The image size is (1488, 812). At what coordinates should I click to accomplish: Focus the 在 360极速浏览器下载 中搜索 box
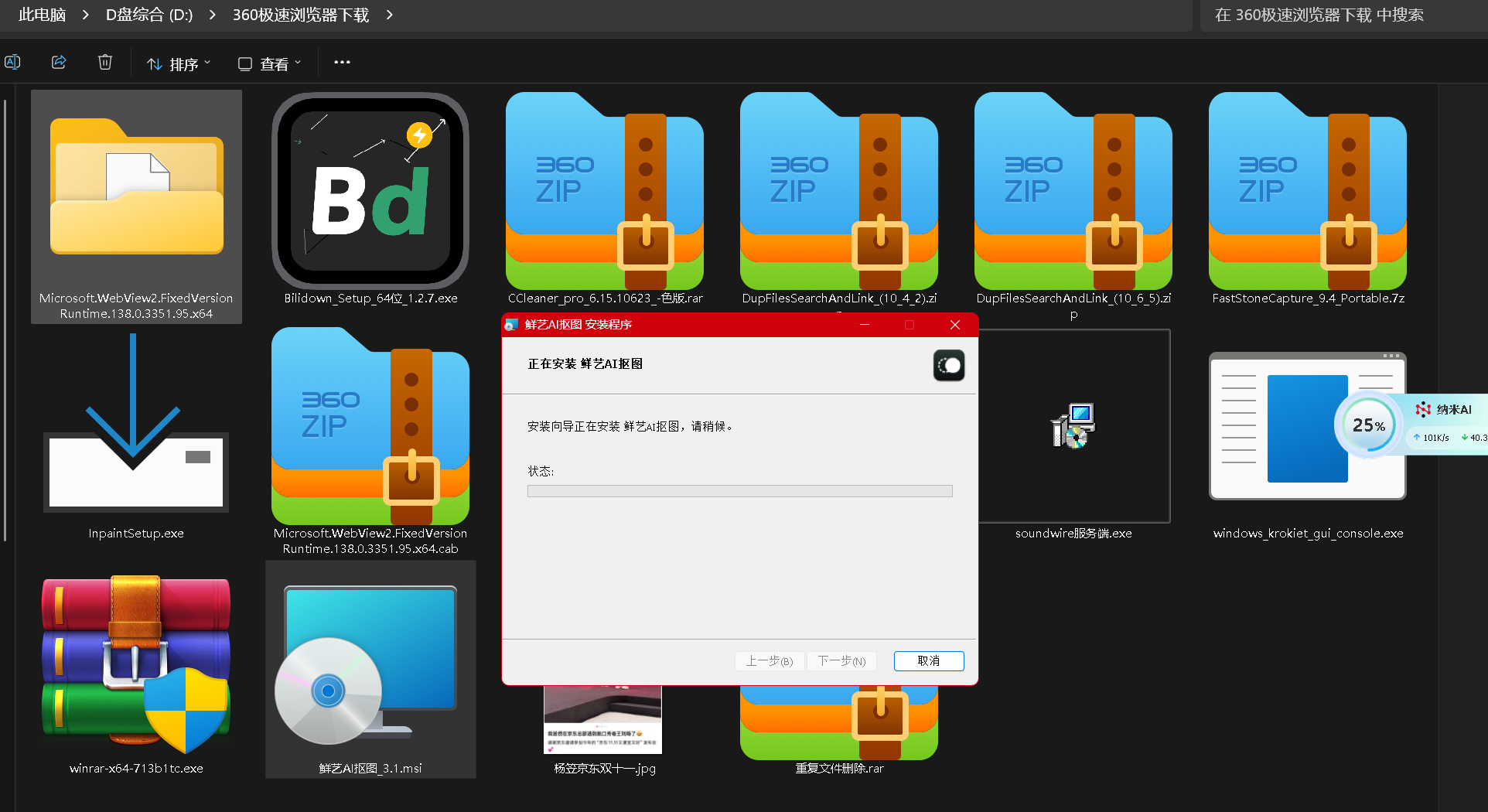1343,15
